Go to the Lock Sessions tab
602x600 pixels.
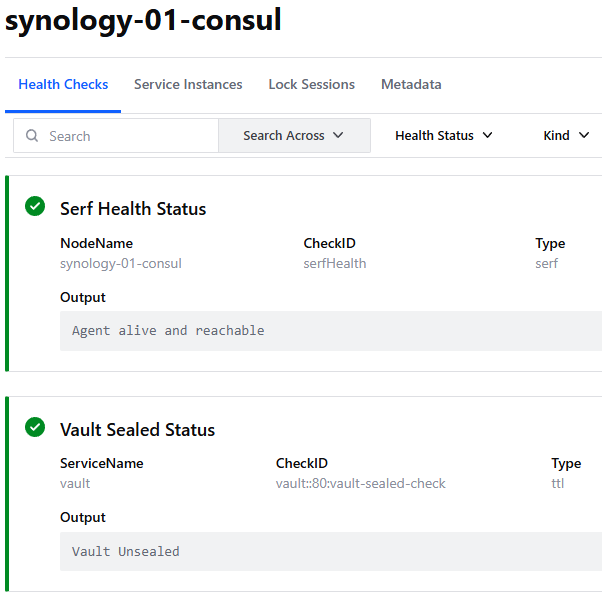[x=311, y=85]
